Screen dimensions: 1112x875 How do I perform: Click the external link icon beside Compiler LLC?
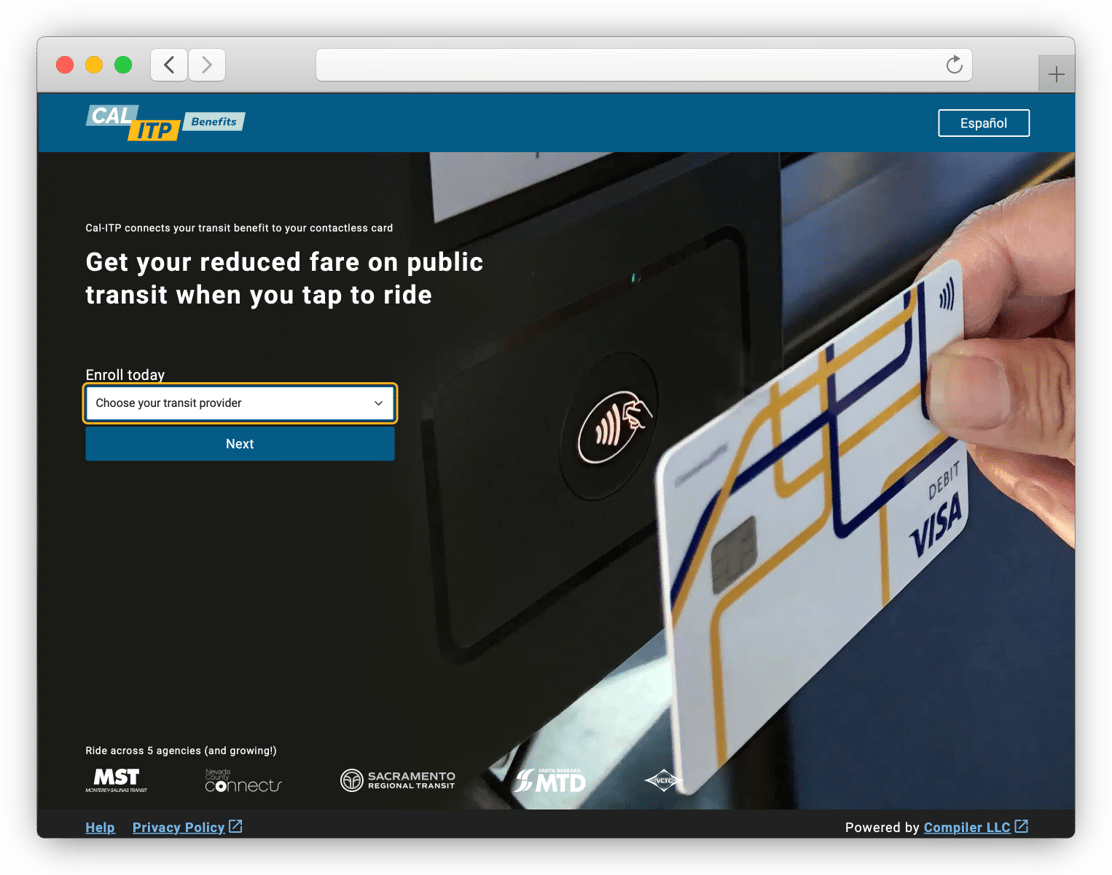[x=1021, y=826]
